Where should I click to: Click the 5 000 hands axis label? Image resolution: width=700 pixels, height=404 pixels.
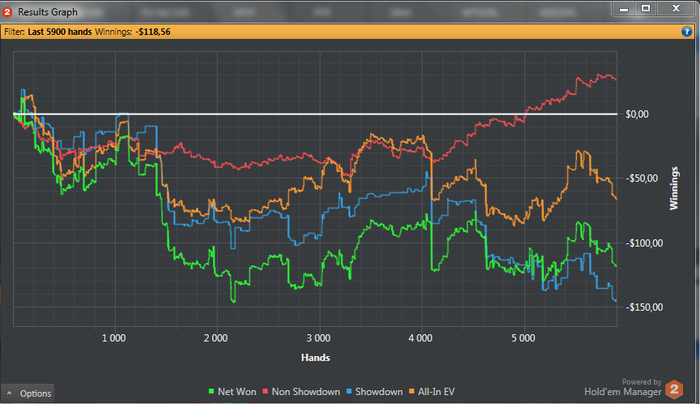[x=523, y=338]
